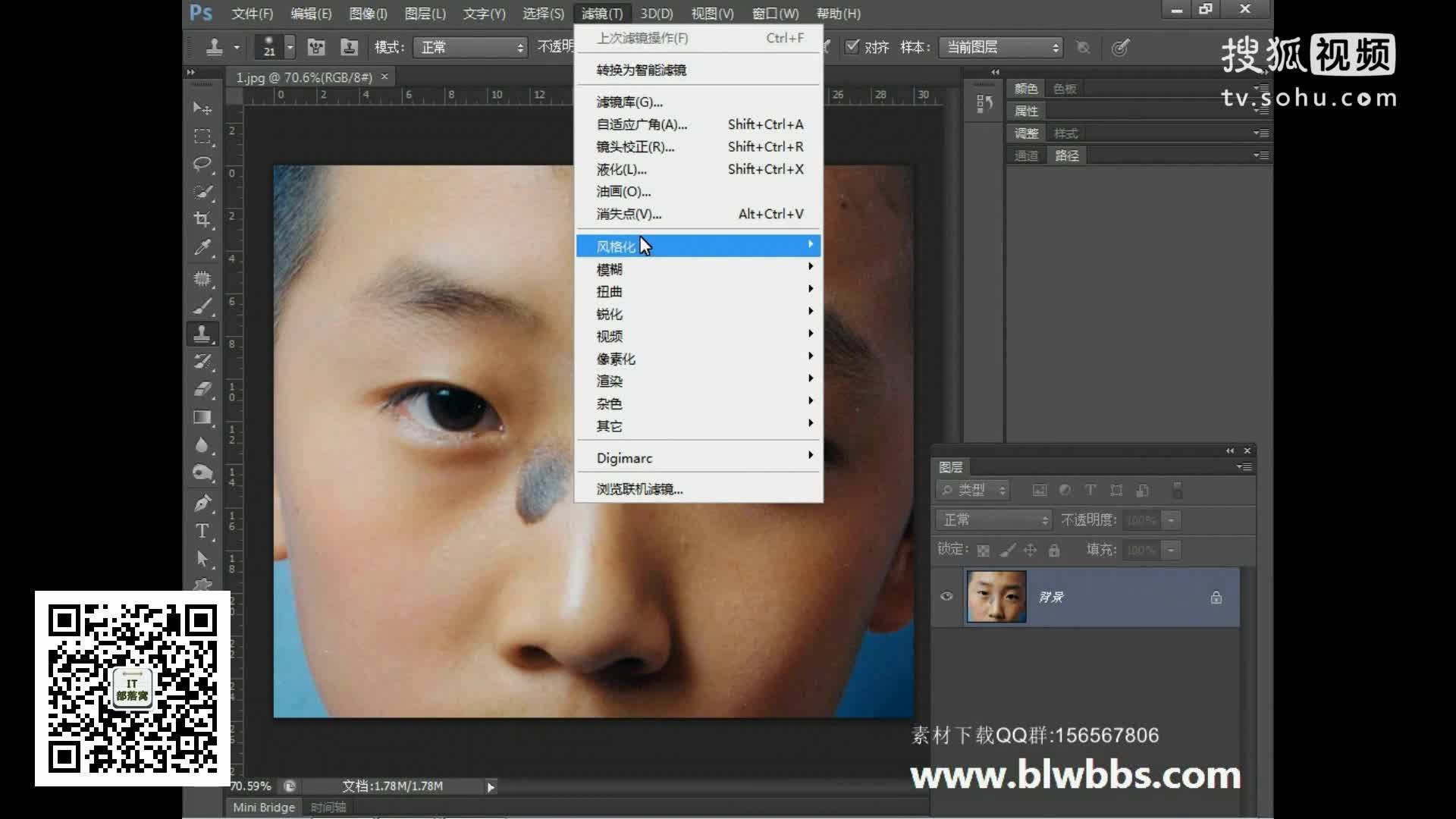Select the Horizontal Type tool
The image size is (1456, 819).
point(202,531)
